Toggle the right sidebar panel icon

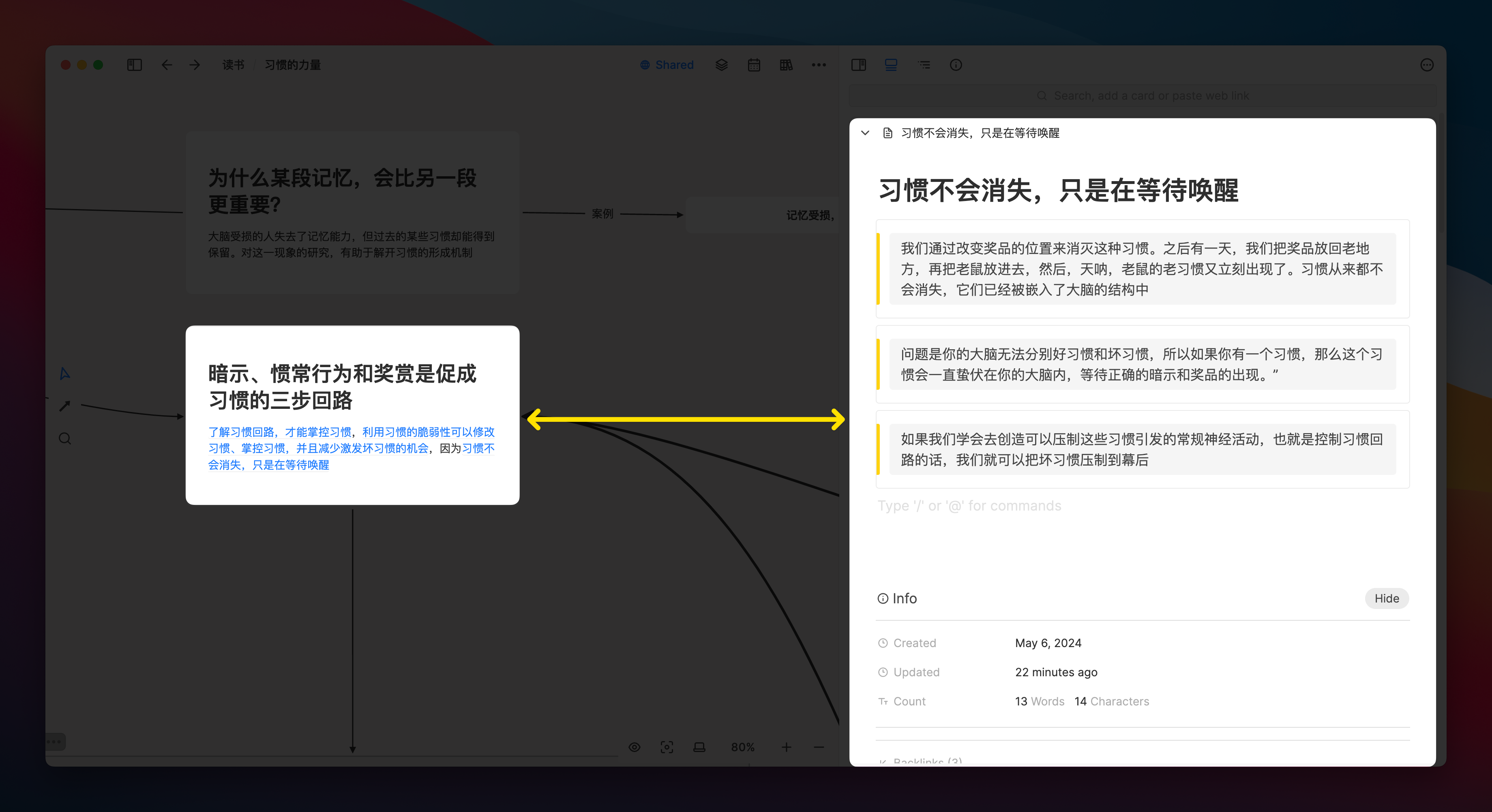(858, 65)
